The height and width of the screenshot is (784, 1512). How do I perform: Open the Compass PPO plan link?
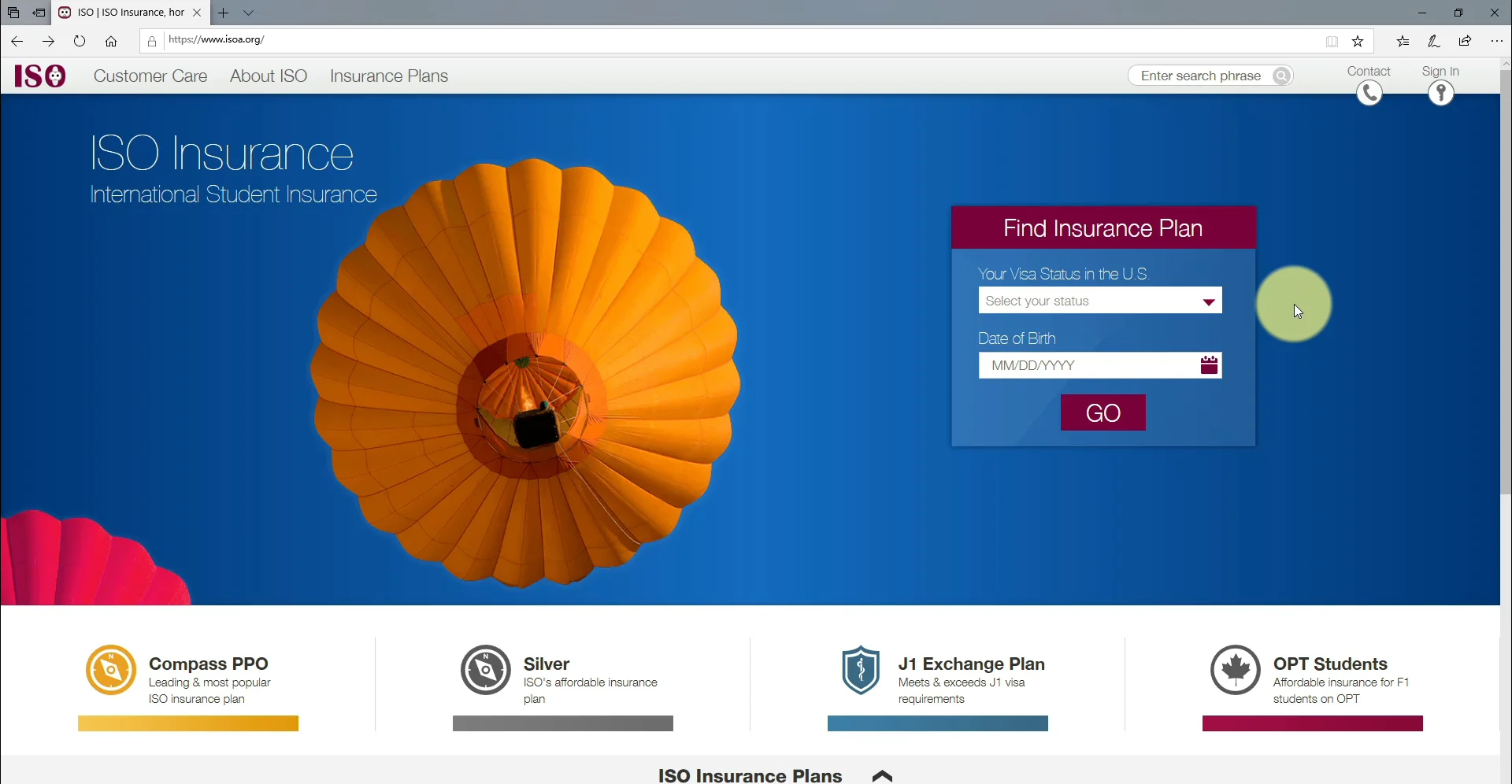pyautogui.click(x=209, y=664)
